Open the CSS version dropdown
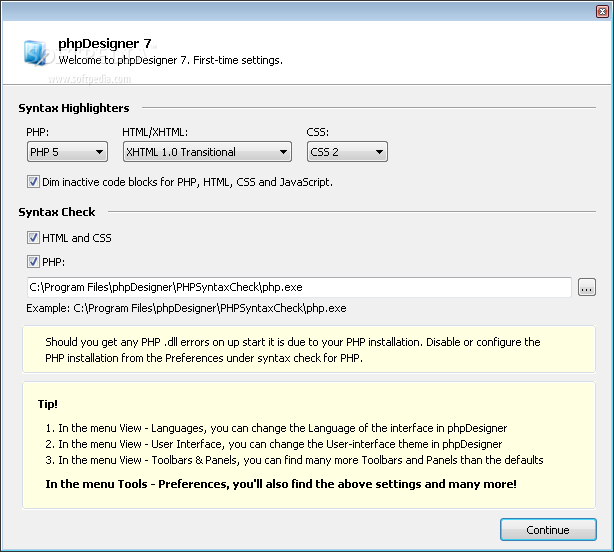Image resolution: width=614 pixels, height=552 pixels. tap(347, 152)
